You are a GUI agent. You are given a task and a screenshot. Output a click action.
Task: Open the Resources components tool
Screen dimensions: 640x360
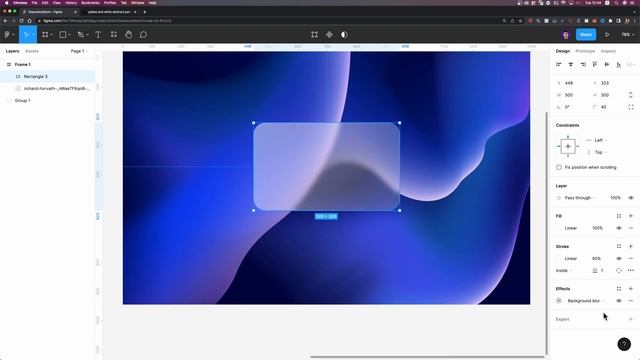pyautogui.click(x=114, y=35)
